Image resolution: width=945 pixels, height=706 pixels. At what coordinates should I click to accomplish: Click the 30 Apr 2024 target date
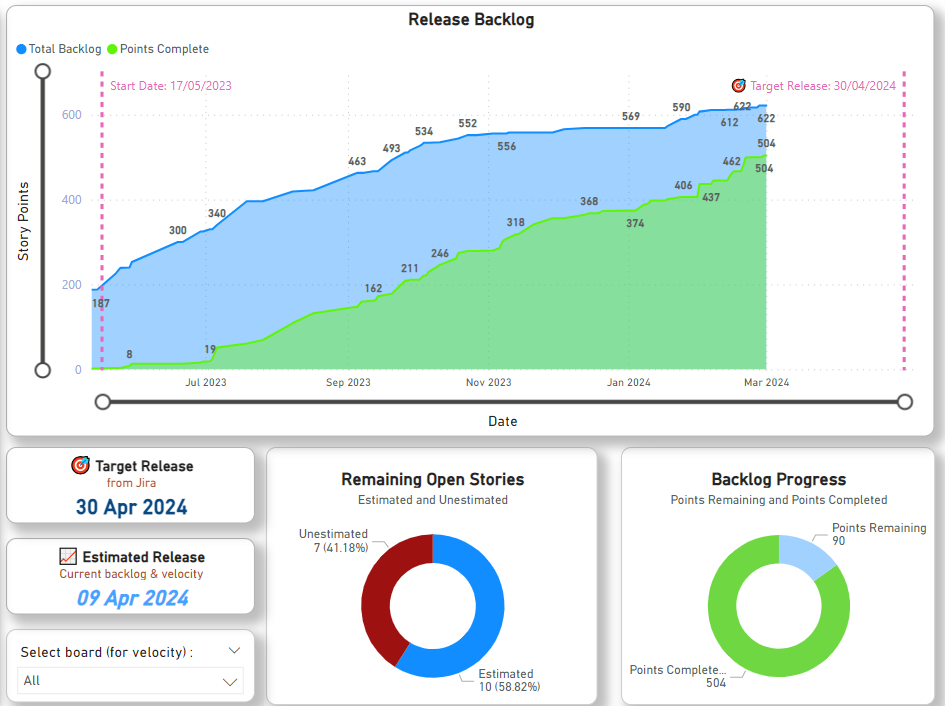click(131, 507)
